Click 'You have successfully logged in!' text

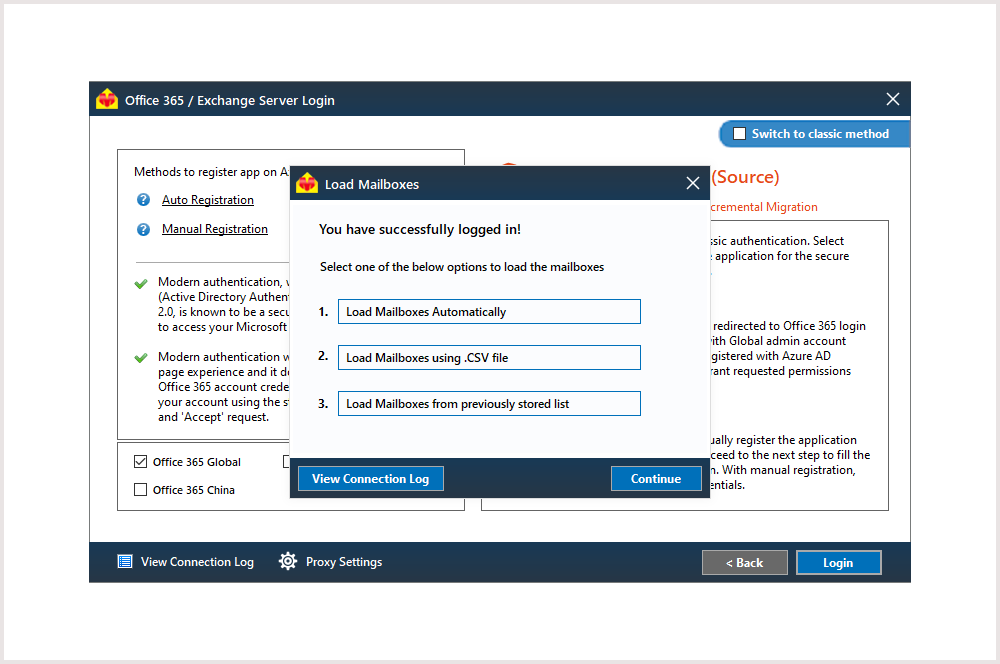click(420, 230)
